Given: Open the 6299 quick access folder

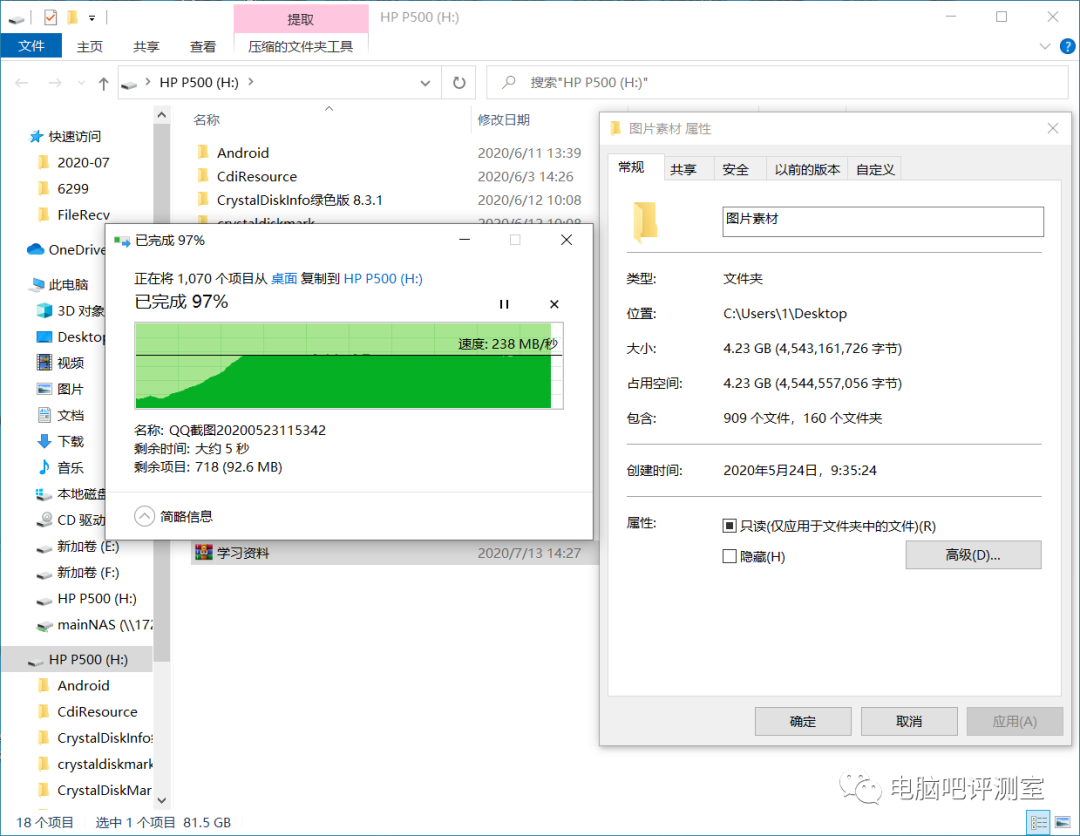Looking at the screenshot, I should (x=72, y=189).
